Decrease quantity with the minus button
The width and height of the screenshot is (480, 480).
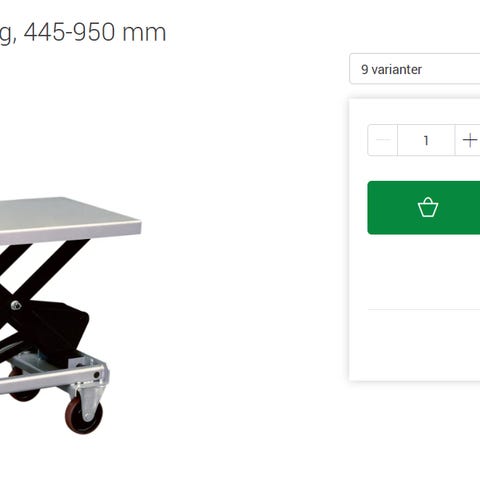coord(383,140)
